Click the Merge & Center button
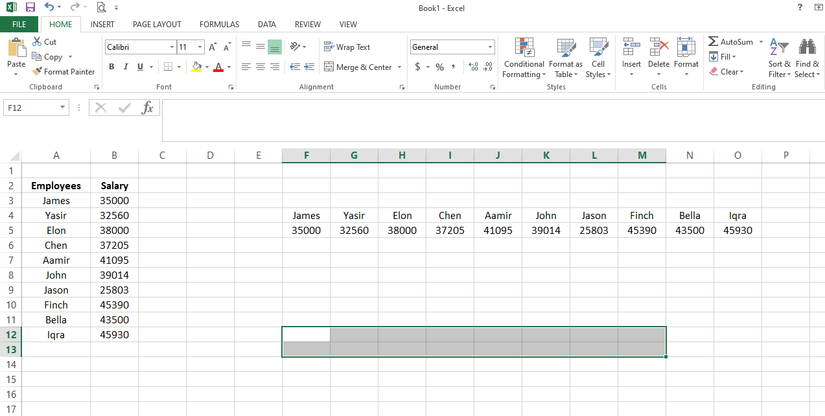This screenshot has width=825, height=416. click(x=357, y=67)
